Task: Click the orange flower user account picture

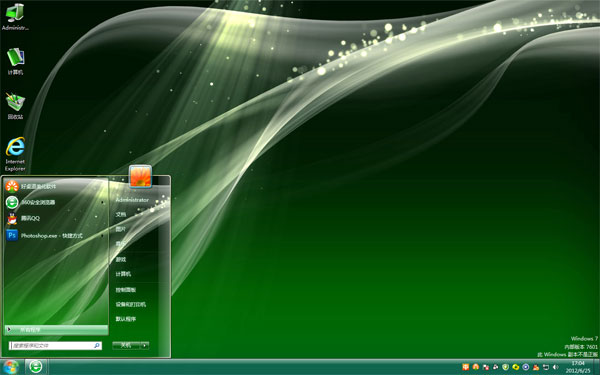Action: (x=140, y=176)
